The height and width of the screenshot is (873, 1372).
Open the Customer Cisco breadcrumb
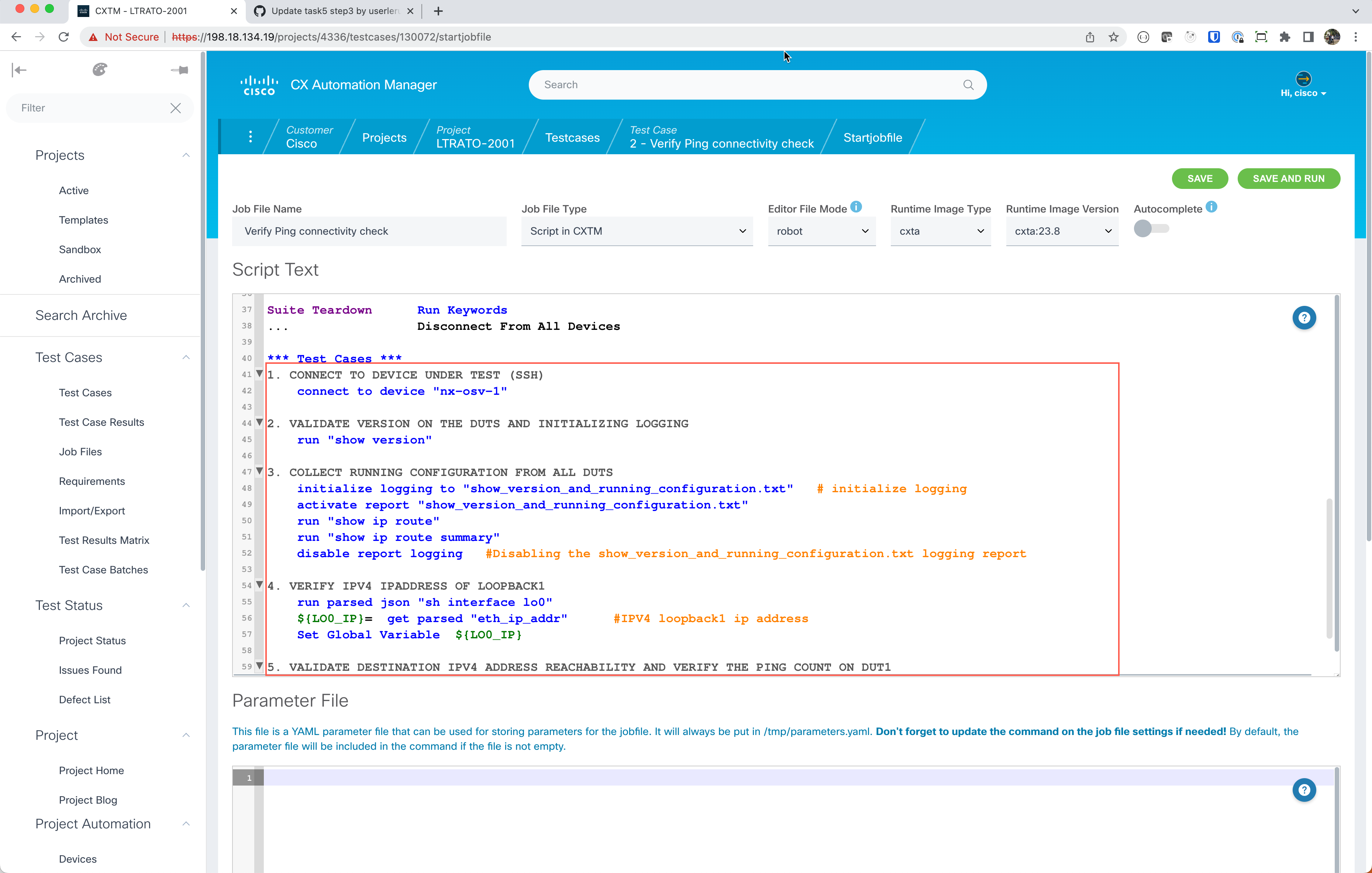[x=309, y=137]
